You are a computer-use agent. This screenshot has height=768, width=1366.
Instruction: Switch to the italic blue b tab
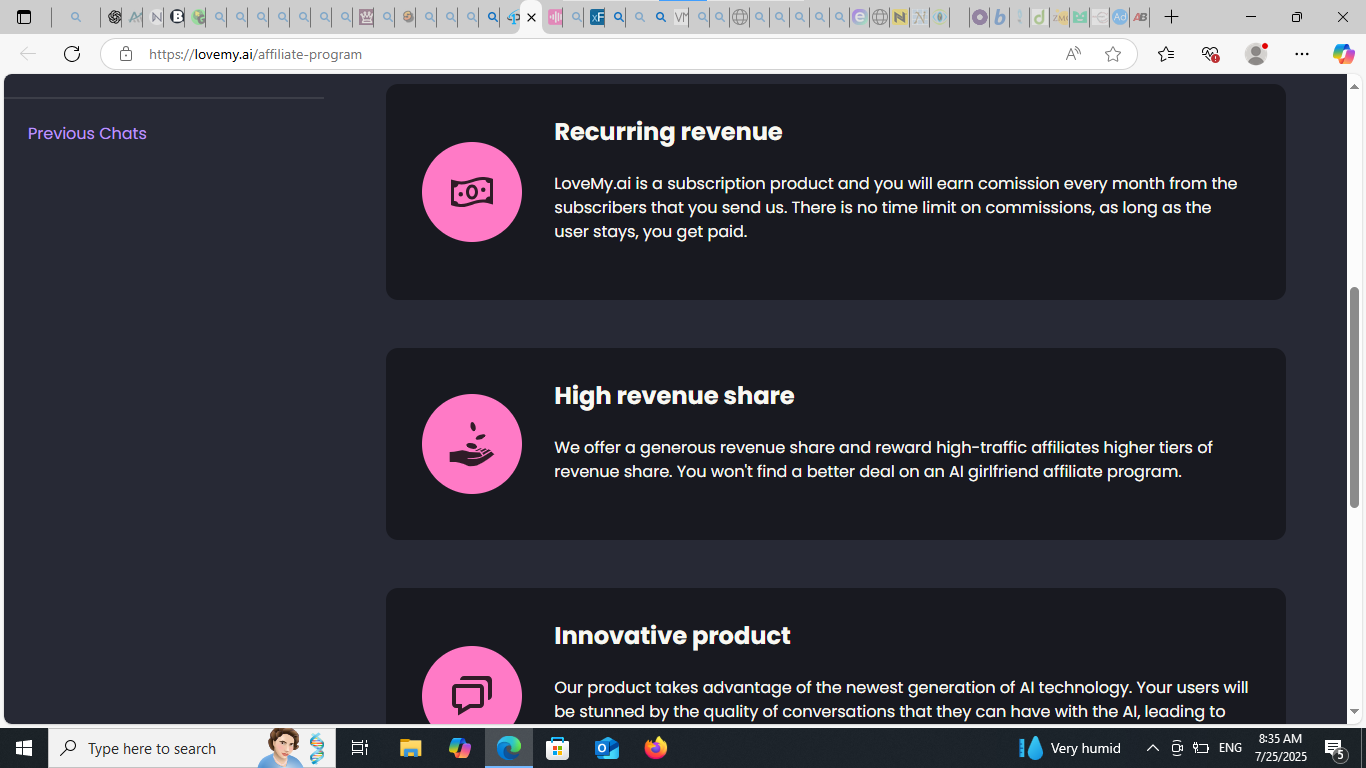(x=1000, y=17)
